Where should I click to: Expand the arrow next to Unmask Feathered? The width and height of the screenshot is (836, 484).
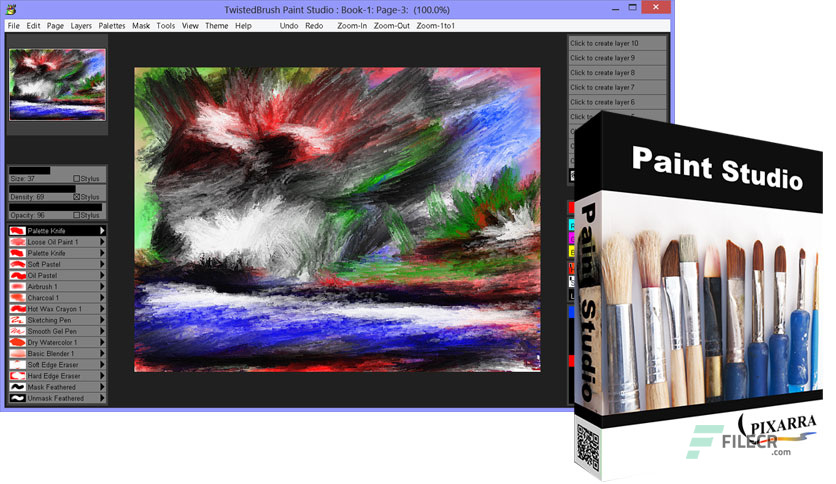click(x=102, y=398)
